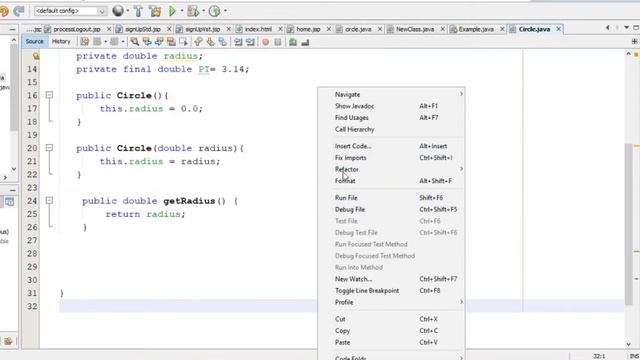Open the Refactor submenu
Screen dimensions: 640x360
[x=391, y=169]
